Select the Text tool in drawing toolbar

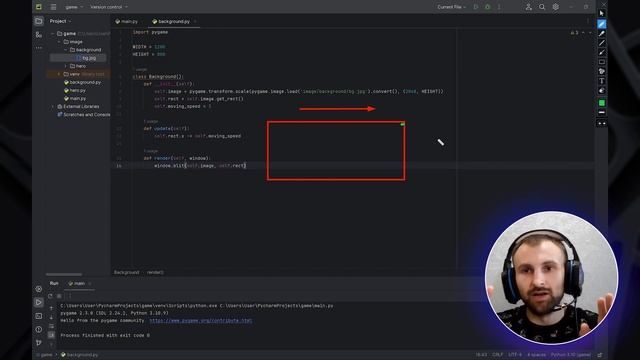(x=602, y=81)
